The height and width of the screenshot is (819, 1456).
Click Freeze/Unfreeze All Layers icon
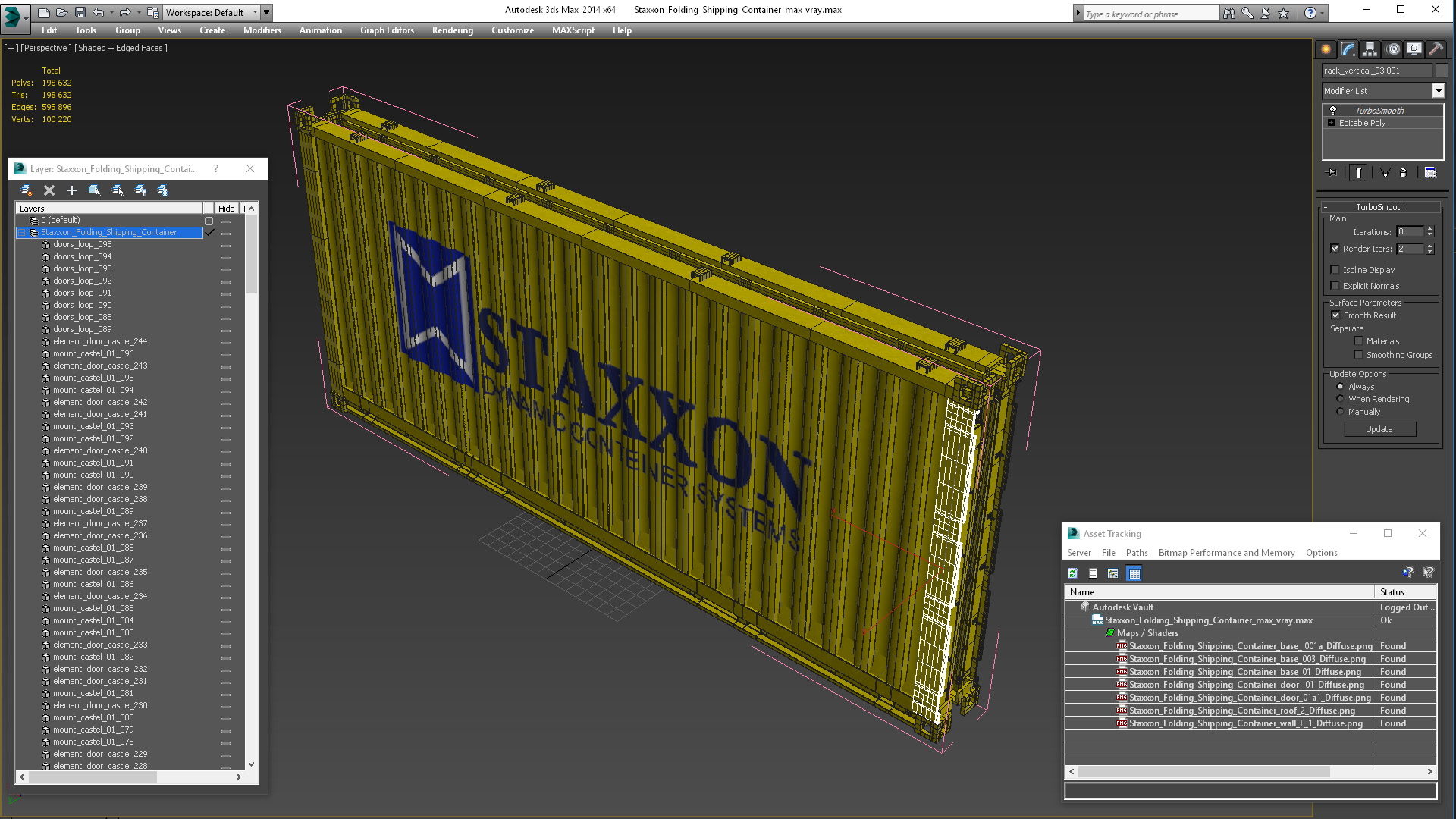tap(163, 190)
